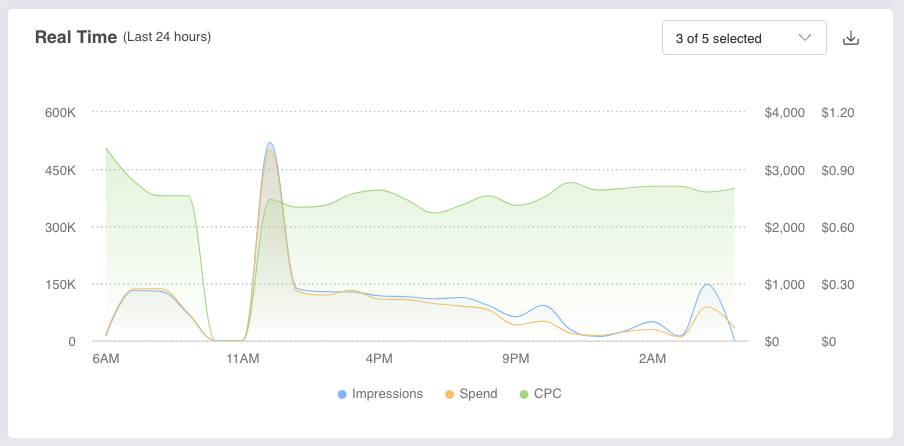Viewport: 904px width, 446px height.
Task: Click the blue Impressions legend dot
Action: (x=343, y=394)
